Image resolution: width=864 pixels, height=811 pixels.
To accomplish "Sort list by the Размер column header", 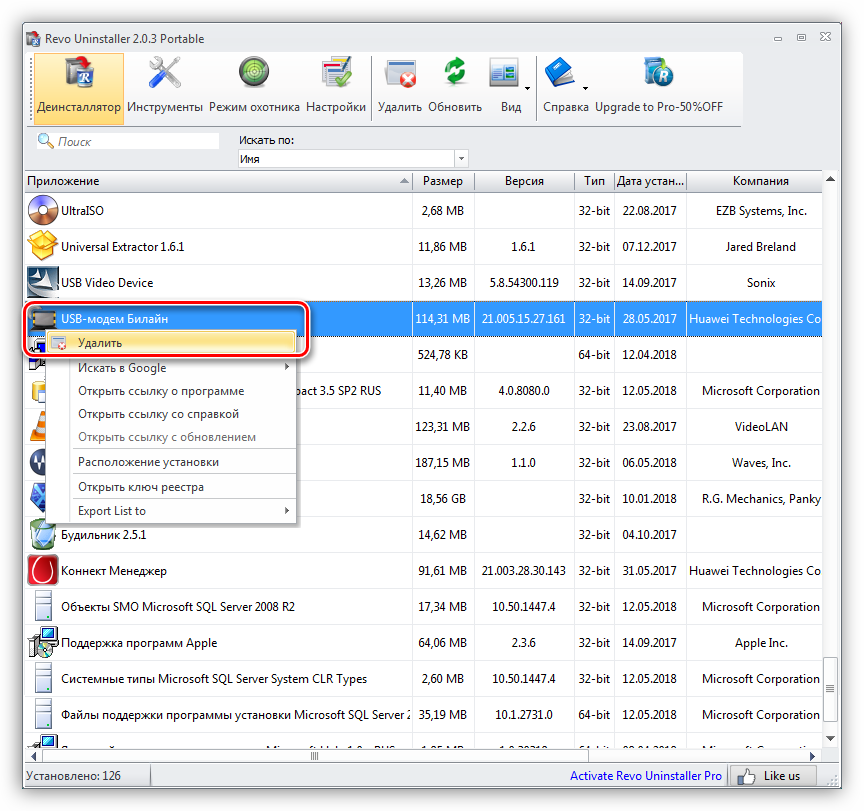I will click(x=442, y=181).
